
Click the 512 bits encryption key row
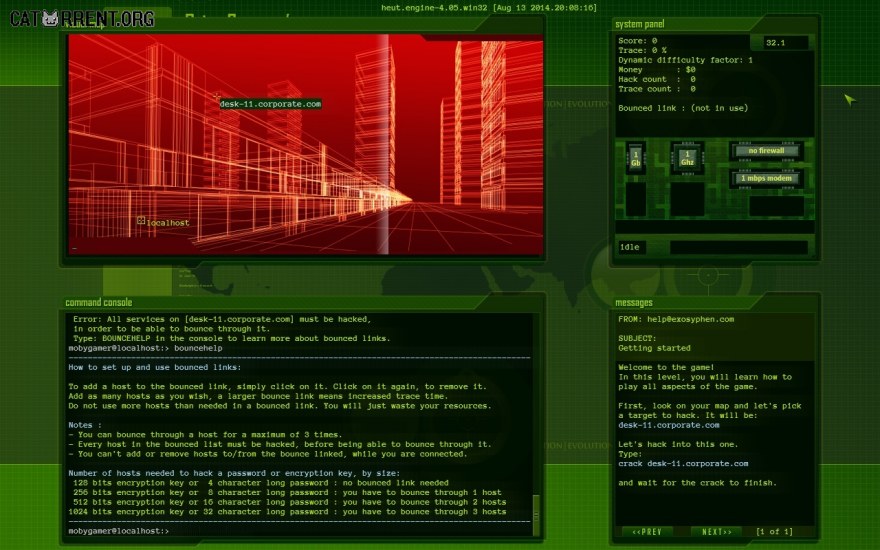tap(289, 502)
